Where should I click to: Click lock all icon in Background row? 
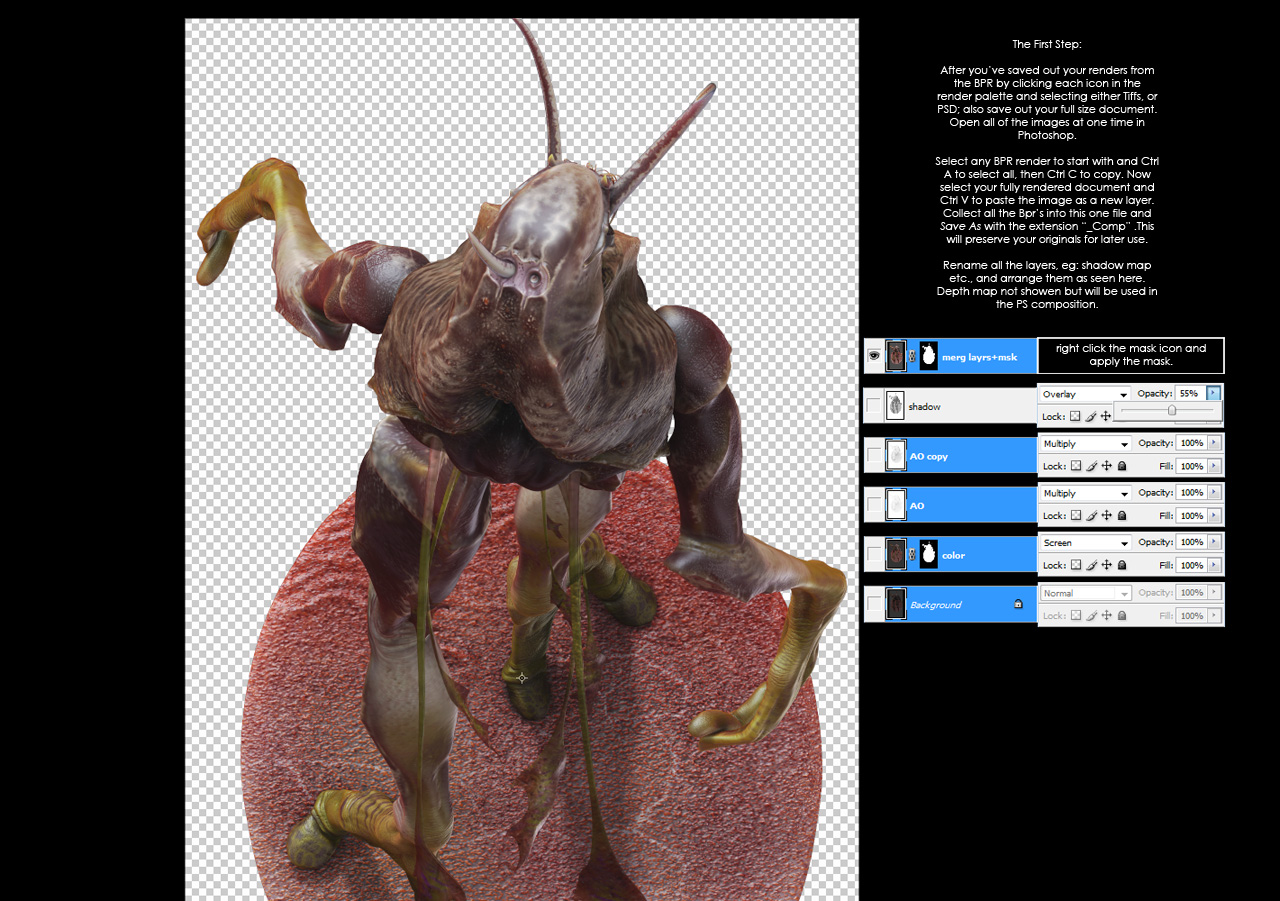coord(1122,616)
